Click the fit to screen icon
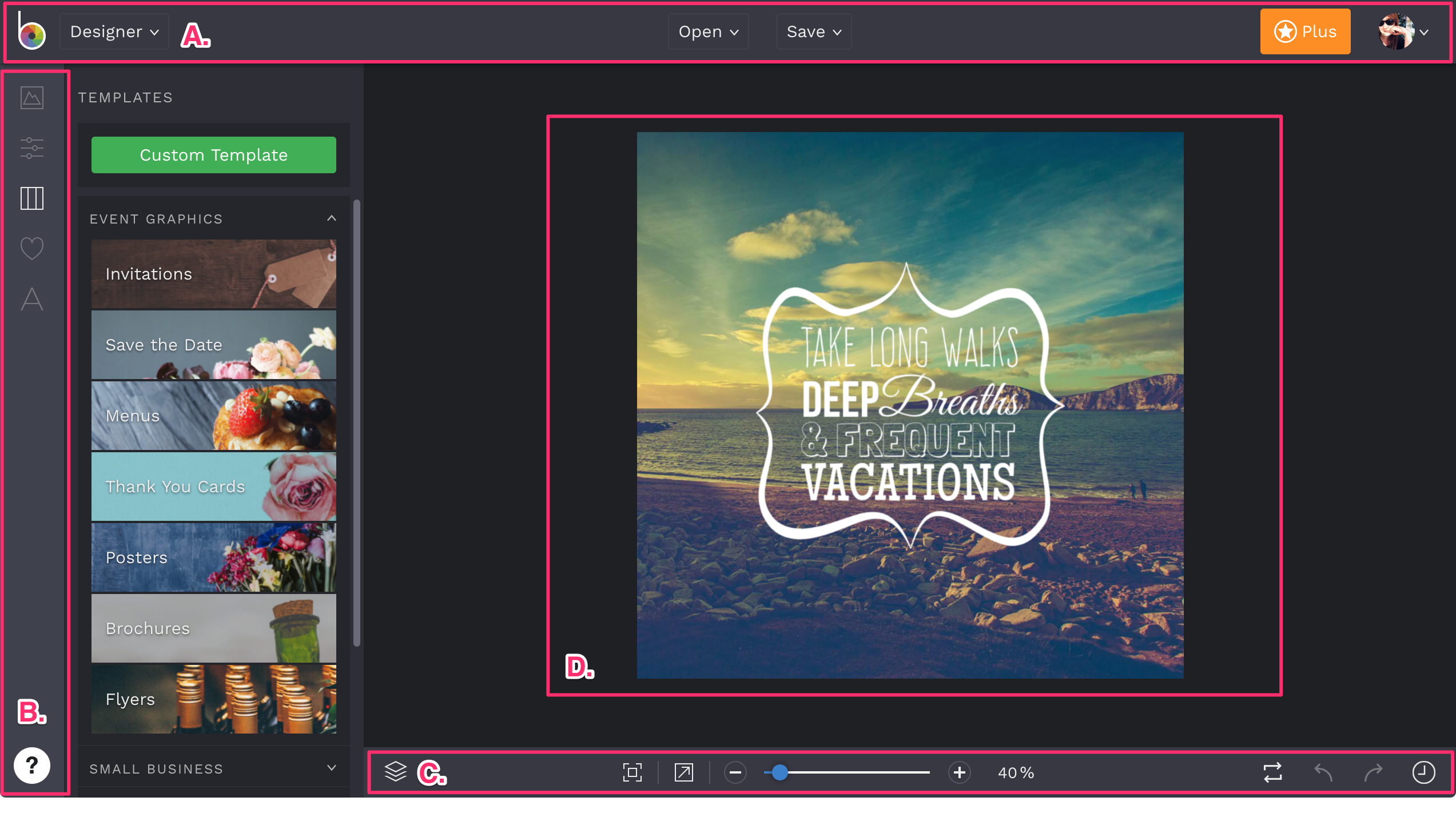Screen dimensions: 1456x821 point(632,772)
